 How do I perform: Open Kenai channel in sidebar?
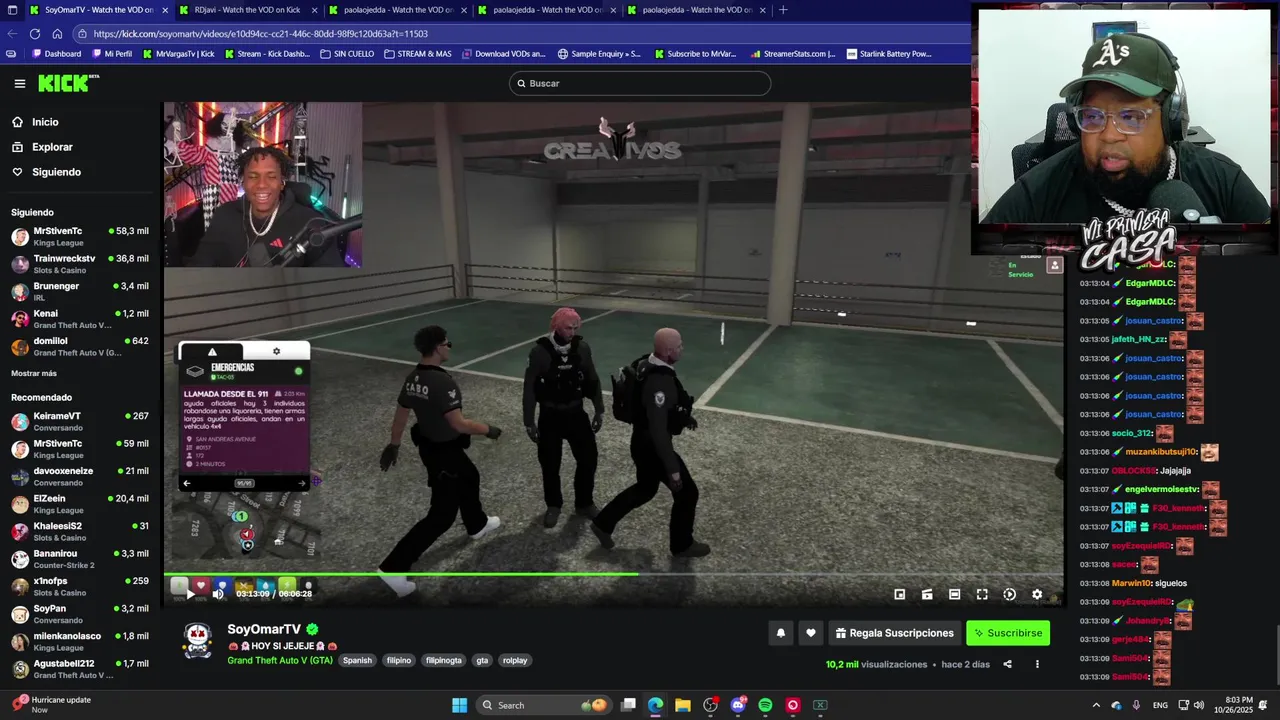80,319
